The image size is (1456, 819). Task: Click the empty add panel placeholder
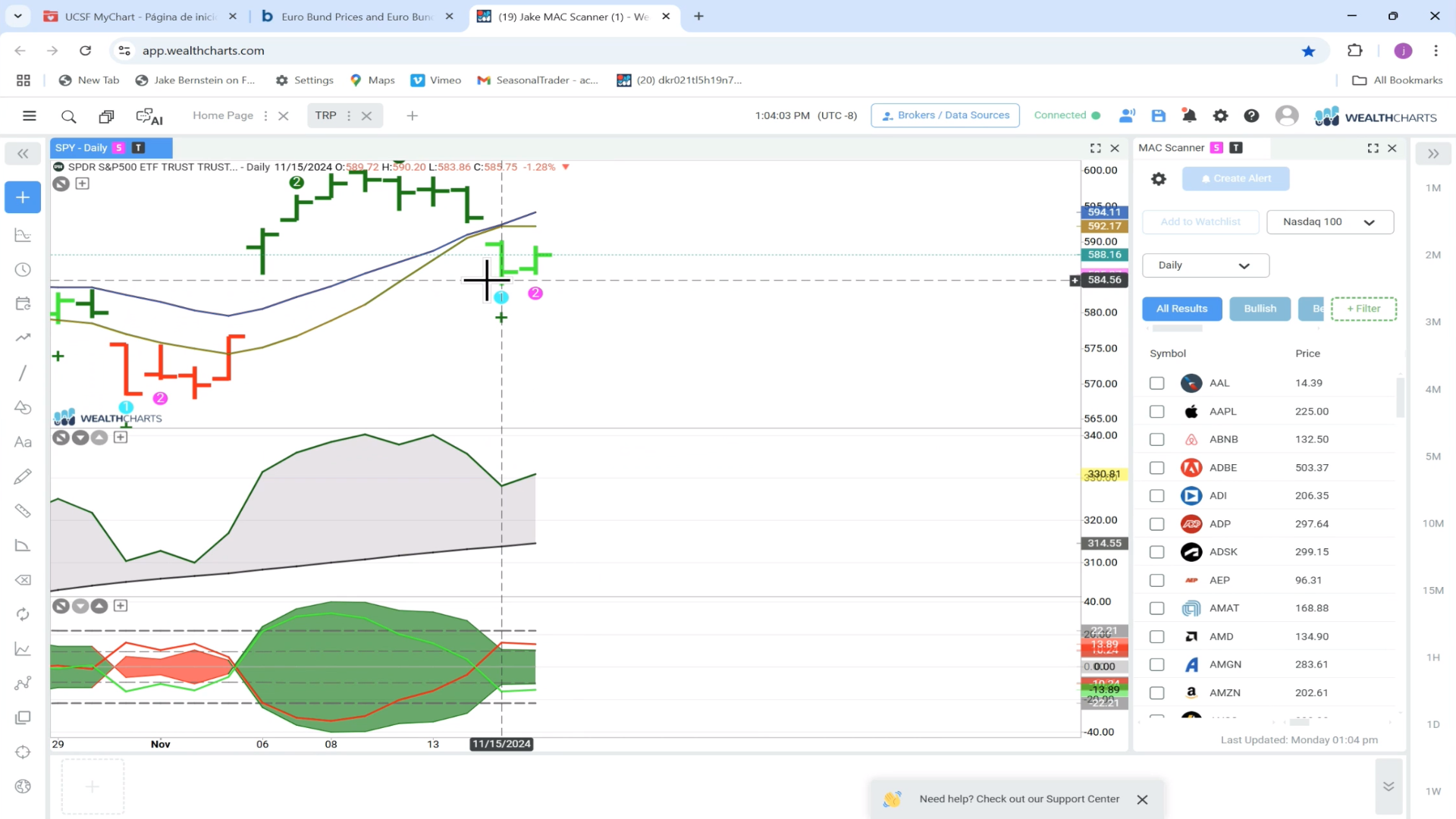[x=93, y=786]
